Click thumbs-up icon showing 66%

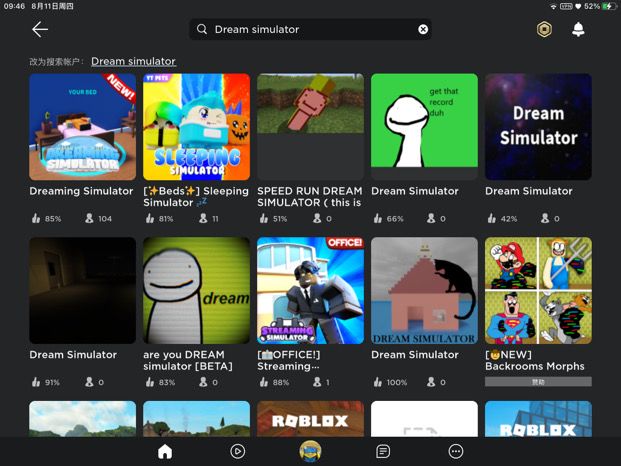(x=378, y=218)
